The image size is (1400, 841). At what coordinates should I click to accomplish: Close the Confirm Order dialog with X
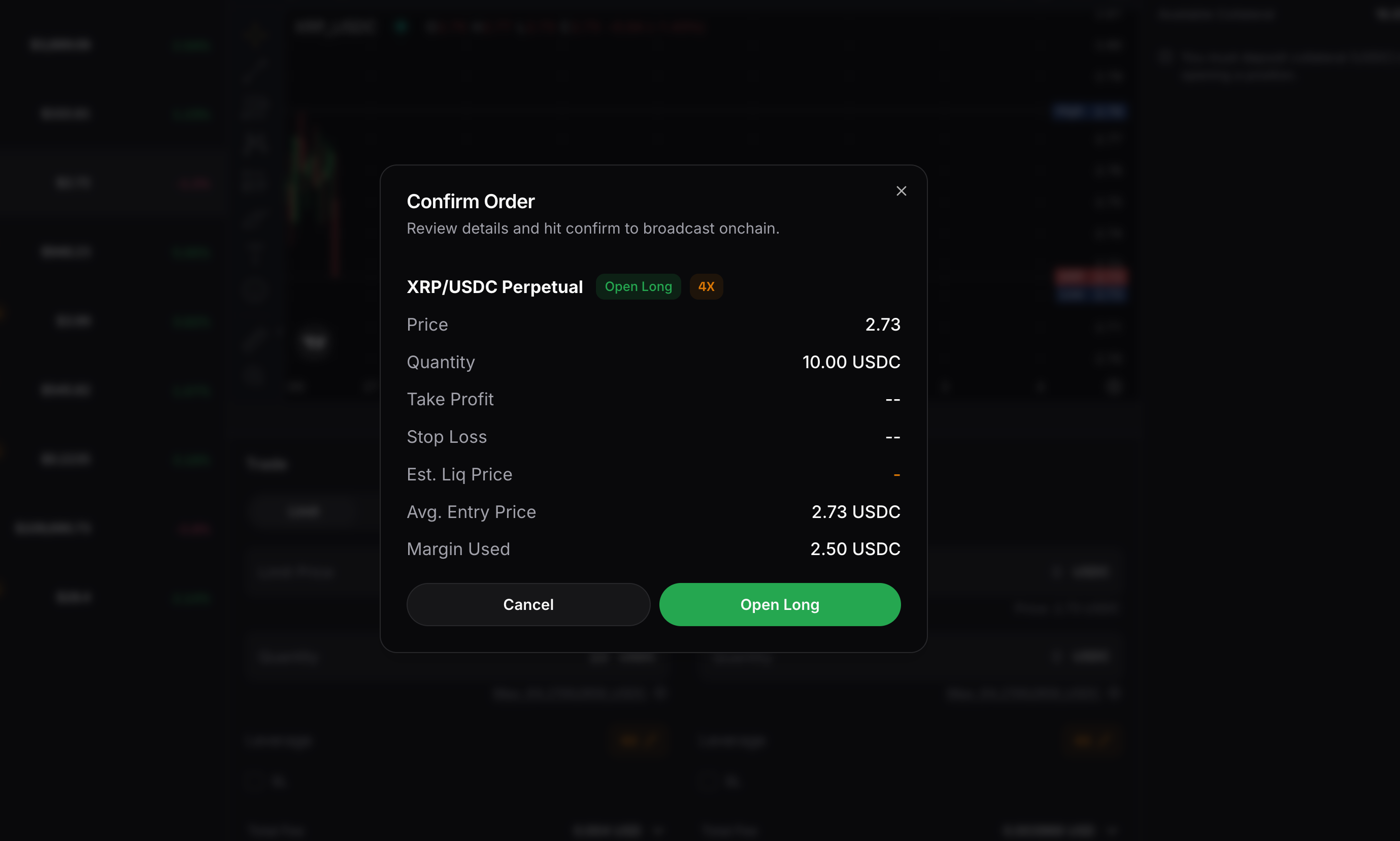(x=901, y=191)
